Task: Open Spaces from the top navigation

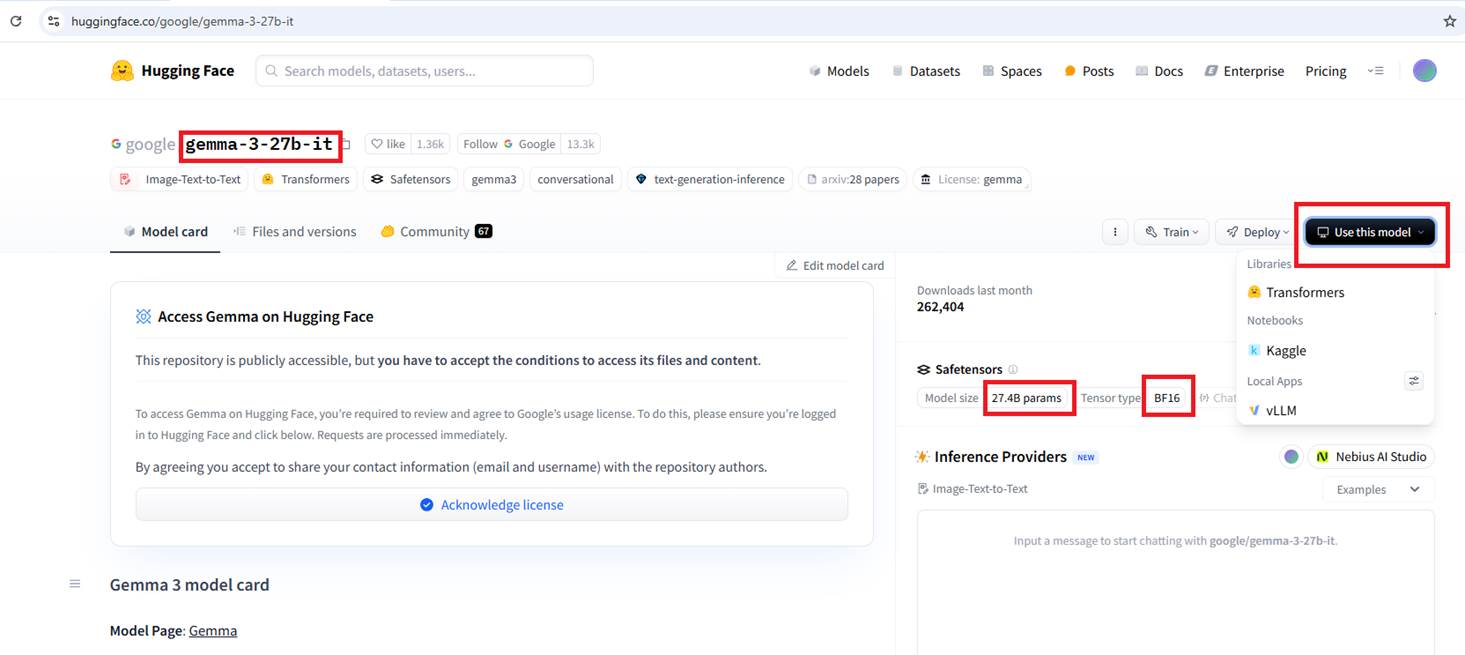Action: [x=1012, y=71]
